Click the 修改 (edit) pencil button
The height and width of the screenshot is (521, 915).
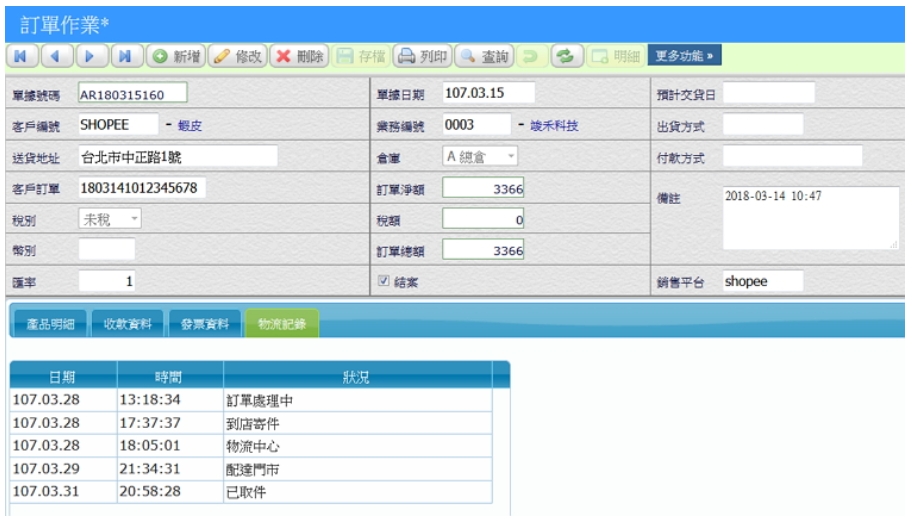pos(237,57)
